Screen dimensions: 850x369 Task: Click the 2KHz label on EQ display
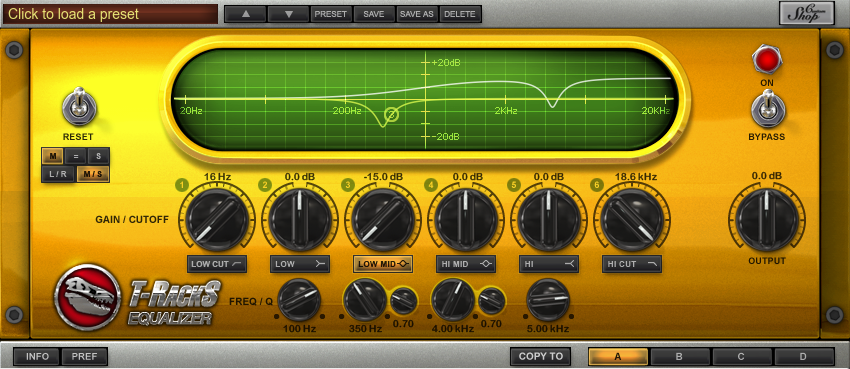click(506, 111)
